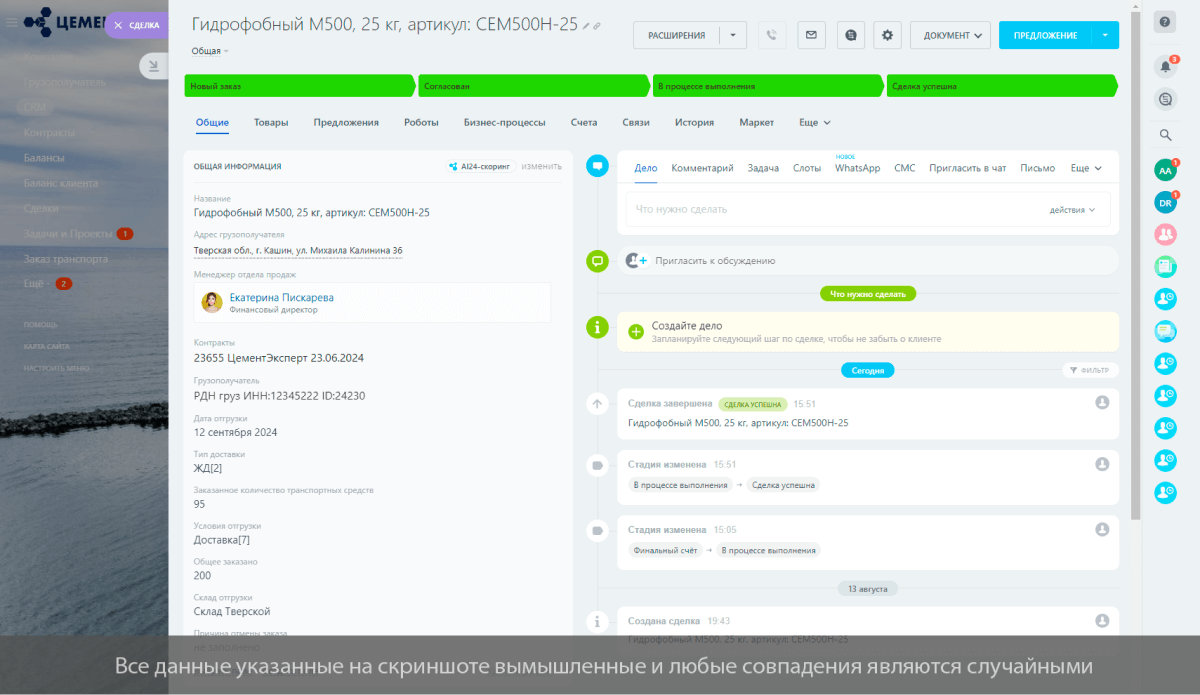
Task: Expand Ещё in the left menu
Action: tap(34, 284)
